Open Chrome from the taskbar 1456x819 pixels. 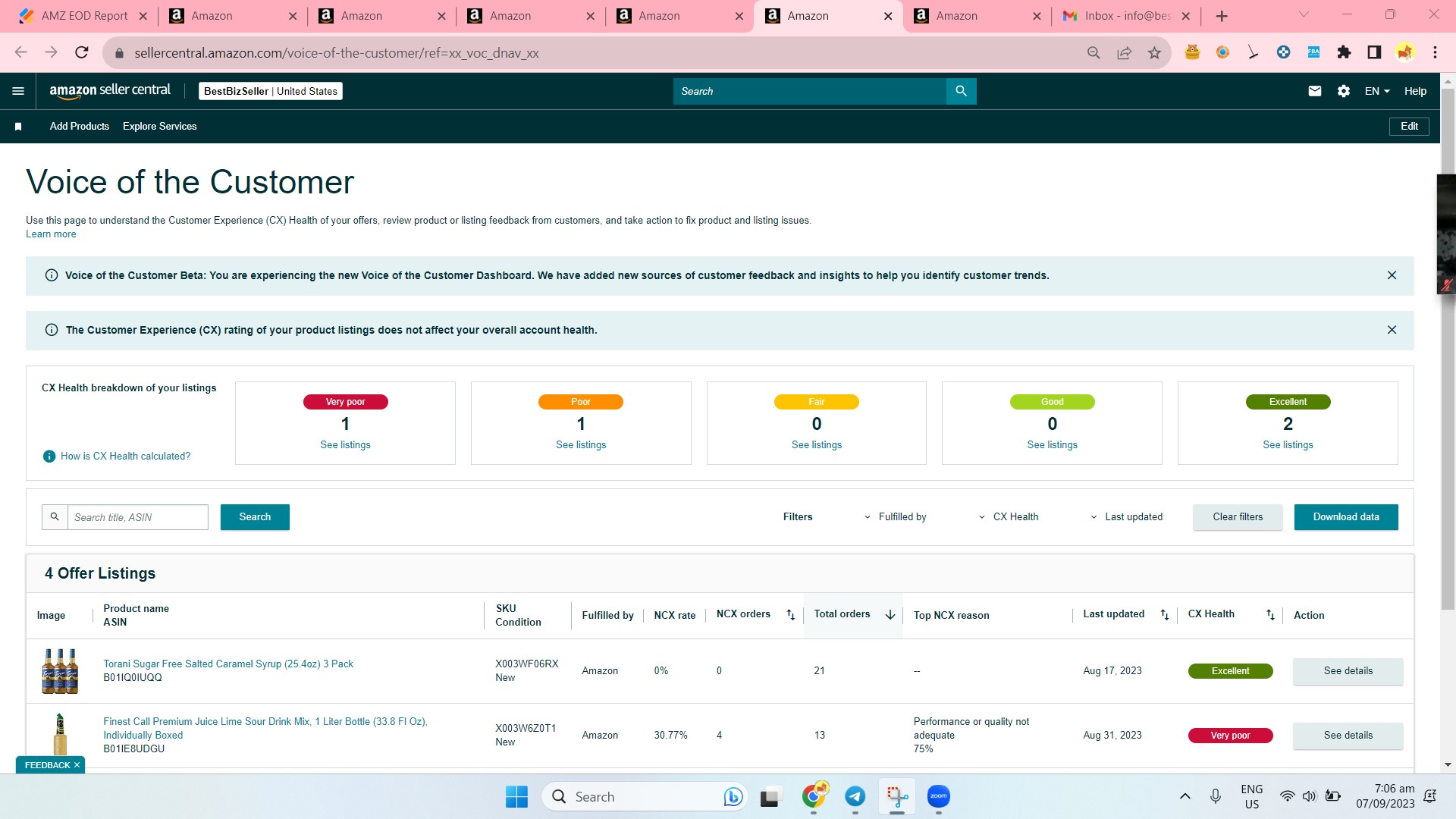814,796
